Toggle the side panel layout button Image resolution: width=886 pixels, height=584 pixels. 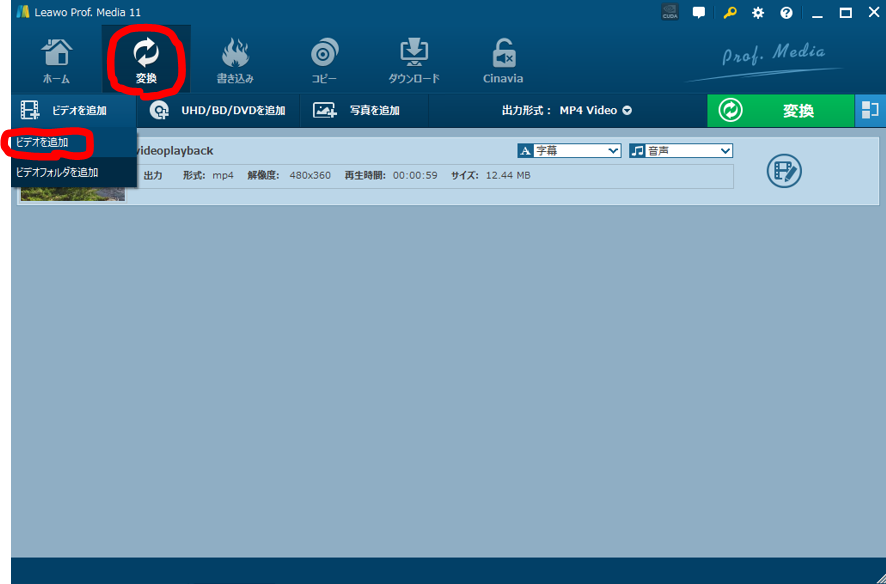click(870, 111)
